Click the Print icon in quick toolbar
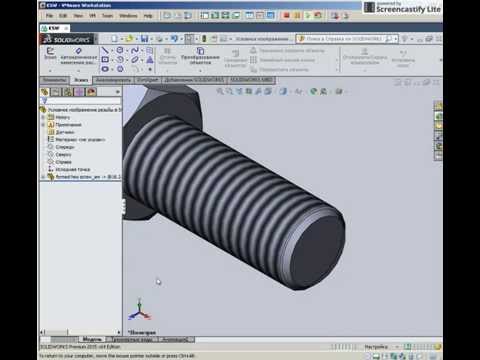Viewport: 480px width, 360px height. [159, 39]
